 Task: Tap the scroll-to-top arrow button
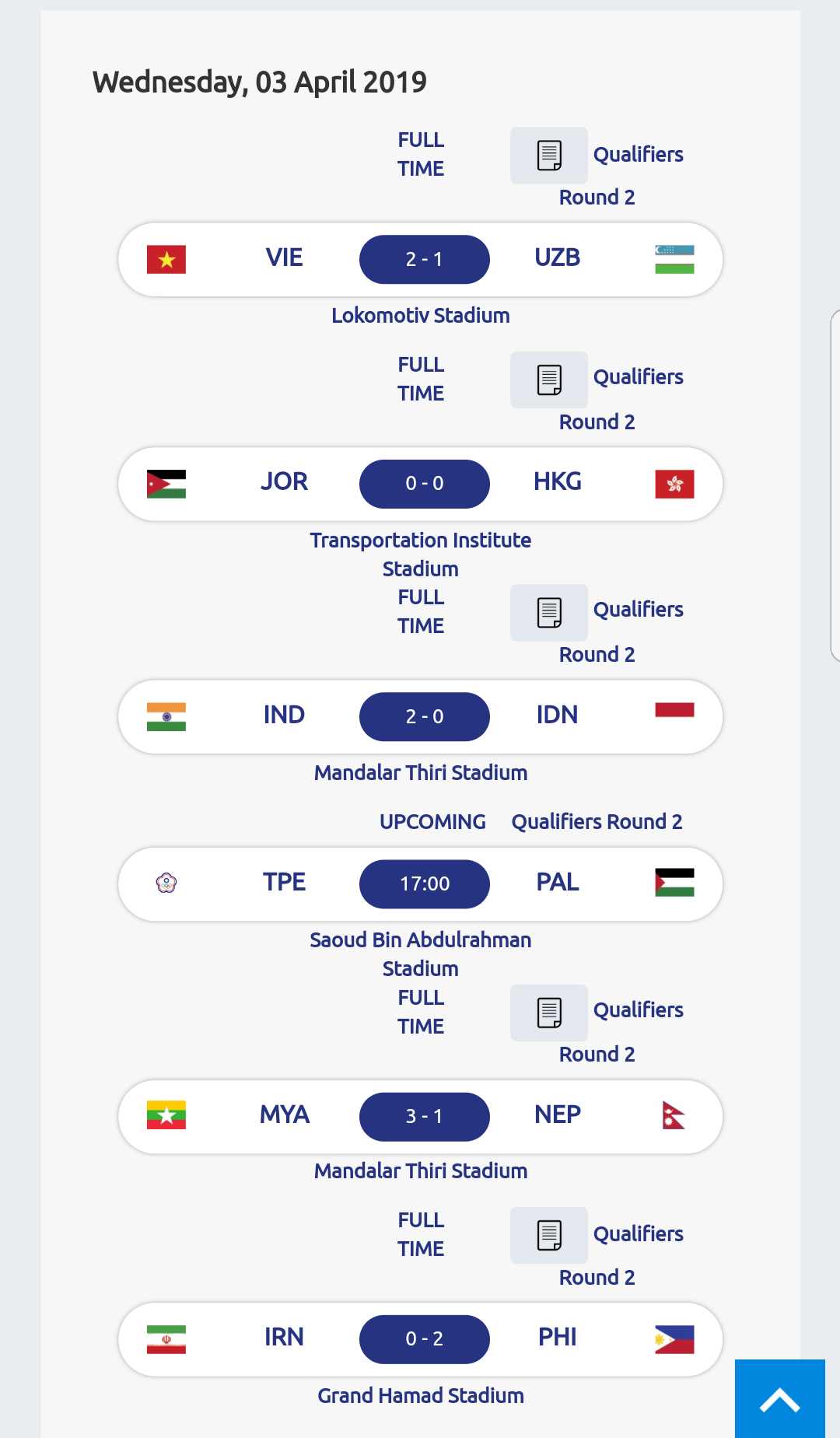(x=779, y=1399)
